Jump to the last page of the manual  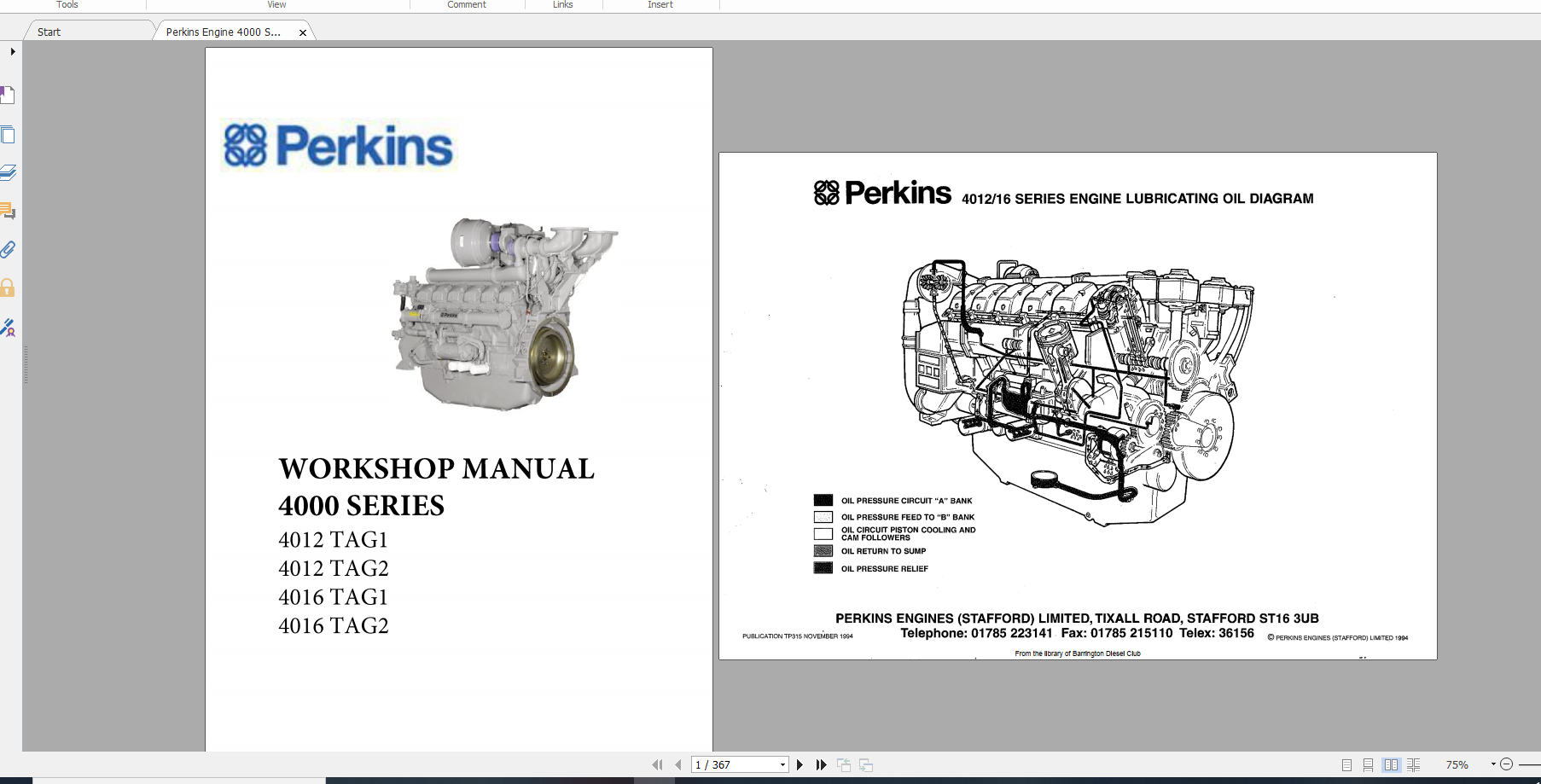[821, 764]
